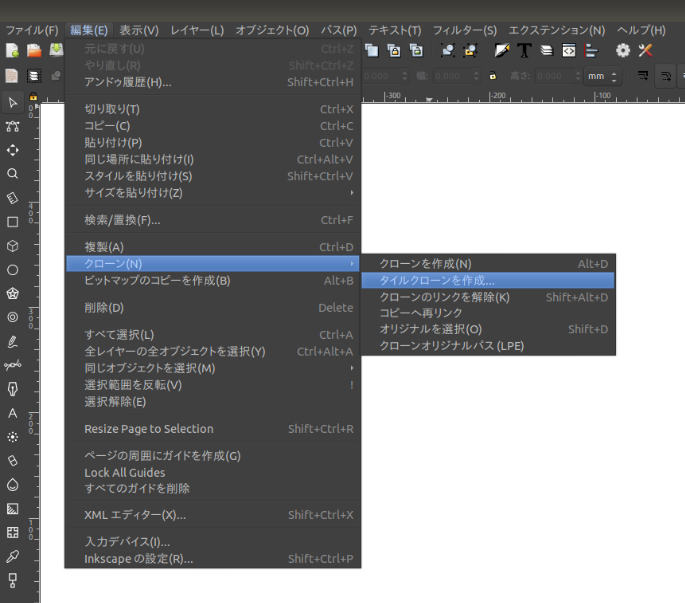
Task: Select the Rectangle tool
Action: coord(13,222)
